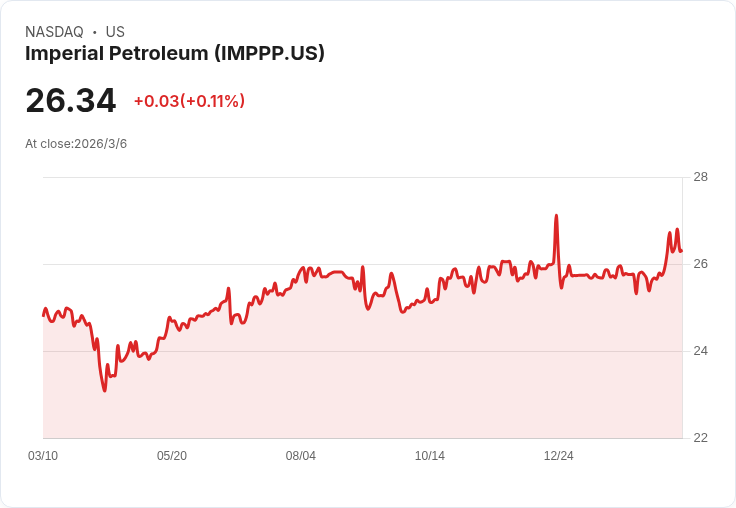Click the leftmost start of the price line
The image size is (736, 508).
click(43, 315)
